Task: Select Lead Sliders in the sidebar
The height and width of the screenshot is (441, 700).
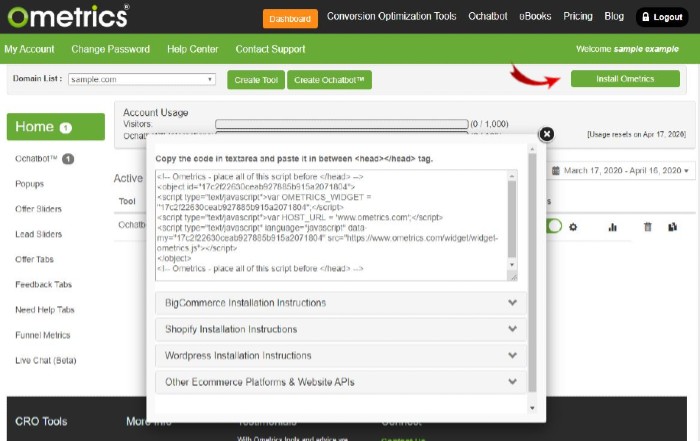Action: (x=38, y=234)
